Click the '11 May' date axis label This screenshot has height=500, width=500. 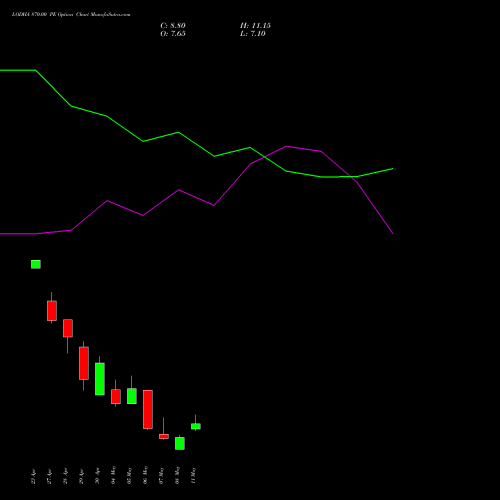[193, 475]
